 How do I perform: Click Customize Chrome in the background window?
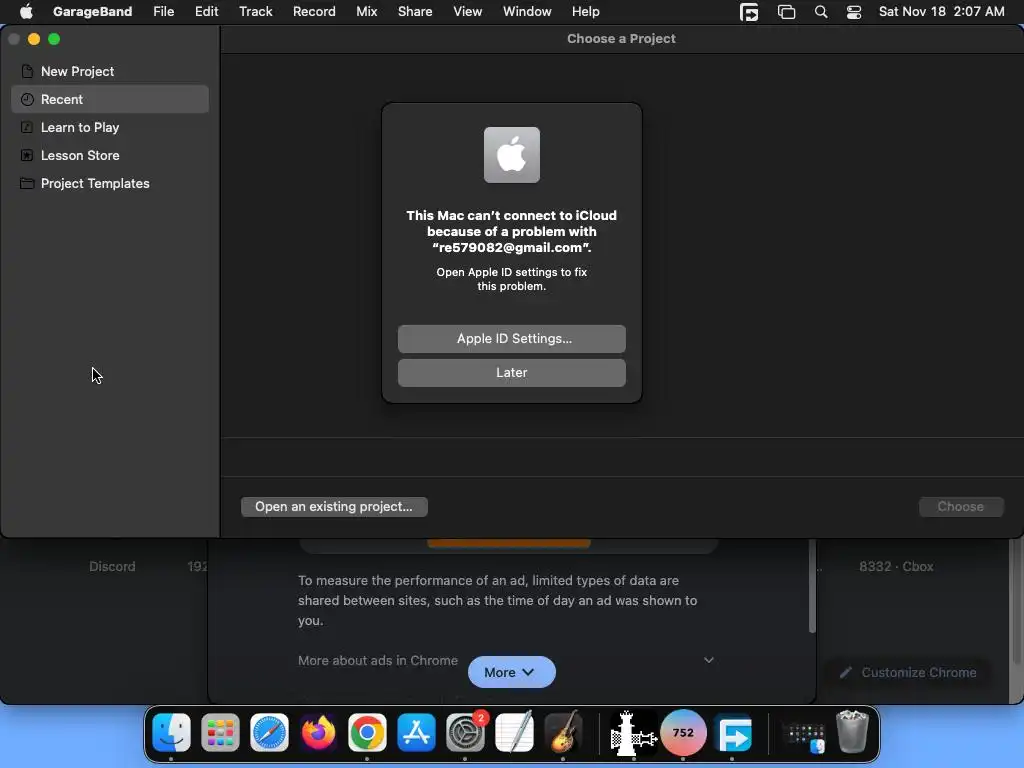907,673
